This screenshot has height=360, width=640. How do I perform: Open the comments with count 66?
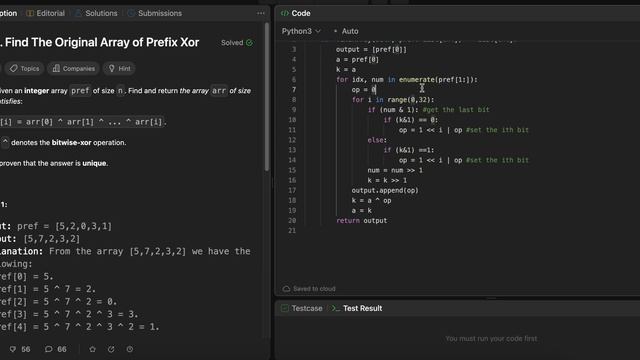coord(56,349)
